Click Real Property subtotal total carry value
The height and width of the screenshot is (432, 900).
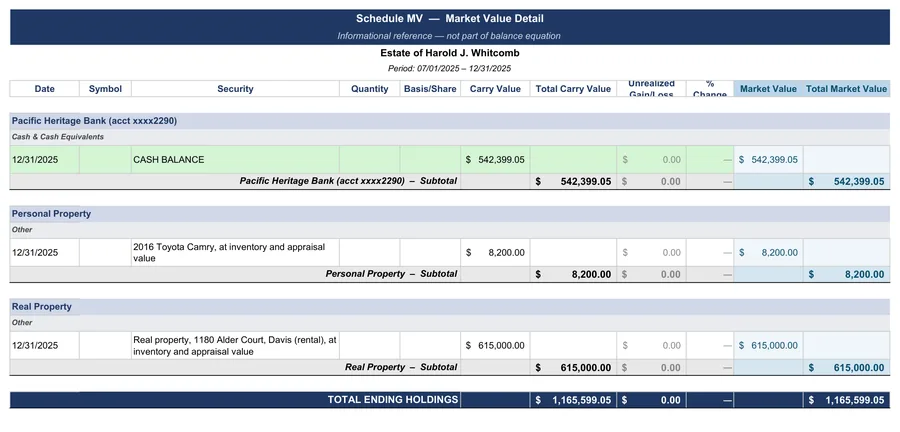click(x=573, y=367)
